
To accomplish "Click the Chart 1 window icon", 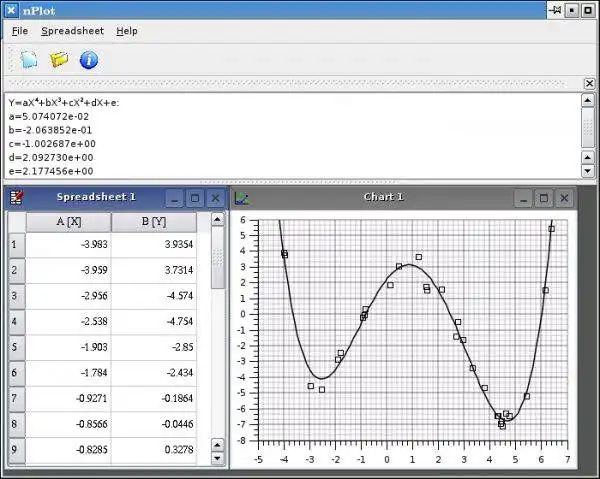I will point(242,198).
